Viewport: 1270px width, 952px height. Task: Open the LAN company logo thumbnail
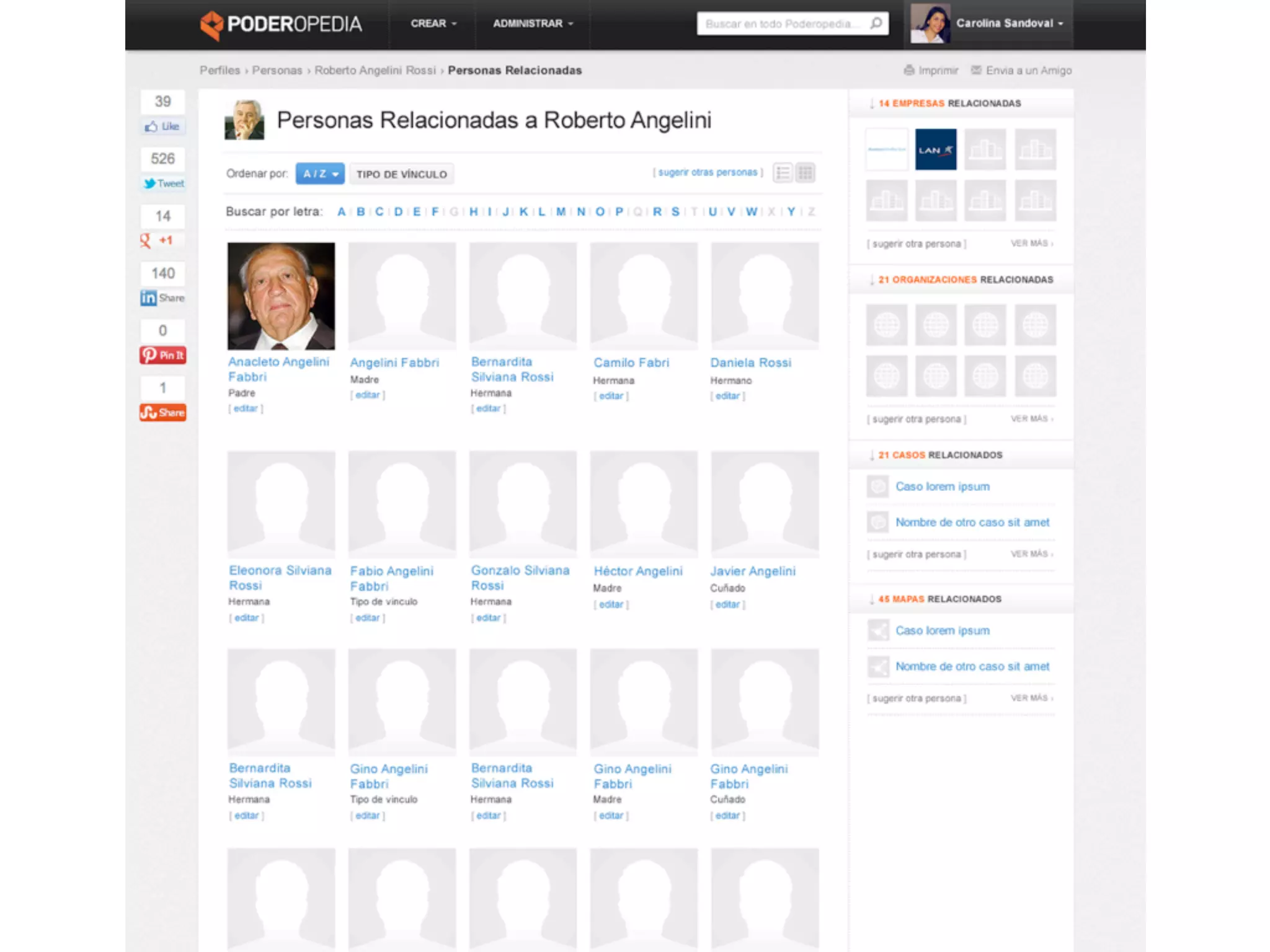pyautogui.click(x=935, y=149)
